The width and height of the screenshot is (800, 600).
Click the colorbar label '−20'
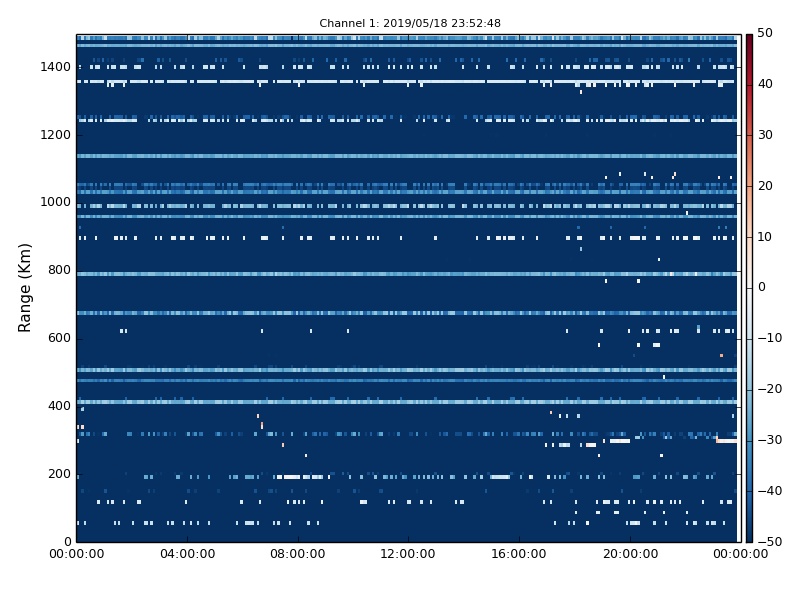[769, 389]
